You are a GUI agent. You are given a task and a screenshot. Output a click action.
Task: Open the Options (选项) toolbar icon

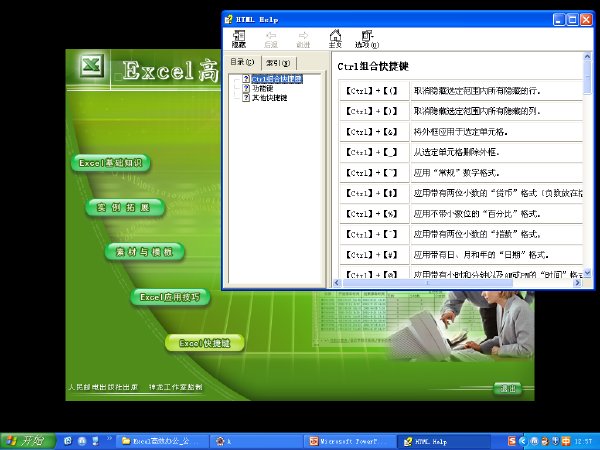(367, 39)
